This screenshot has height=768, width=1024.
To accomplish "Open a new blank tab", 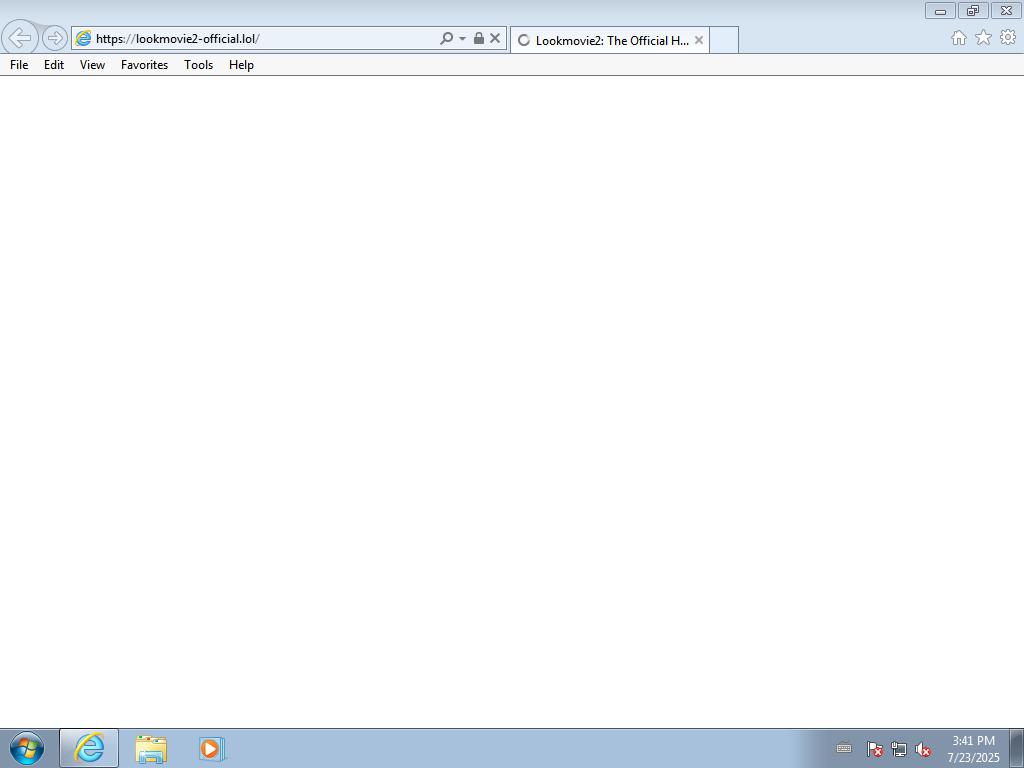I will tap(724, 40).
